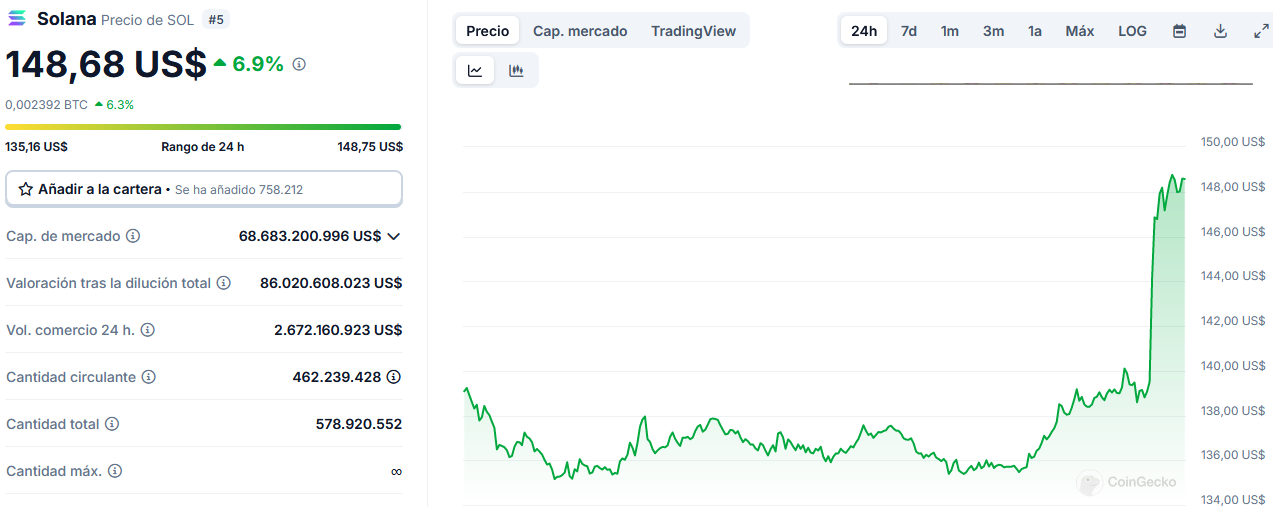This screenshot has height=507, width=1273.
Task: Click the 24h range progress bar
Action: (x=203, y=127)
